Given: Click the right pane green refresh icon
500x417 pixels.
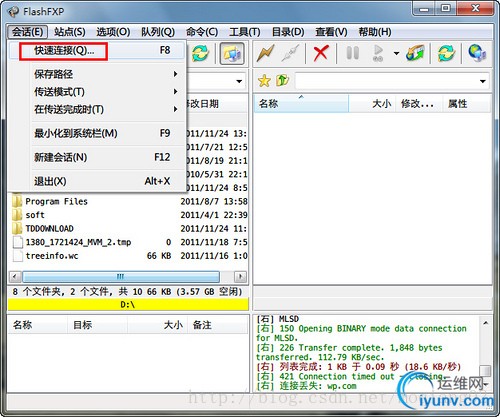Looking at the screenshot, I should [446, 53].
